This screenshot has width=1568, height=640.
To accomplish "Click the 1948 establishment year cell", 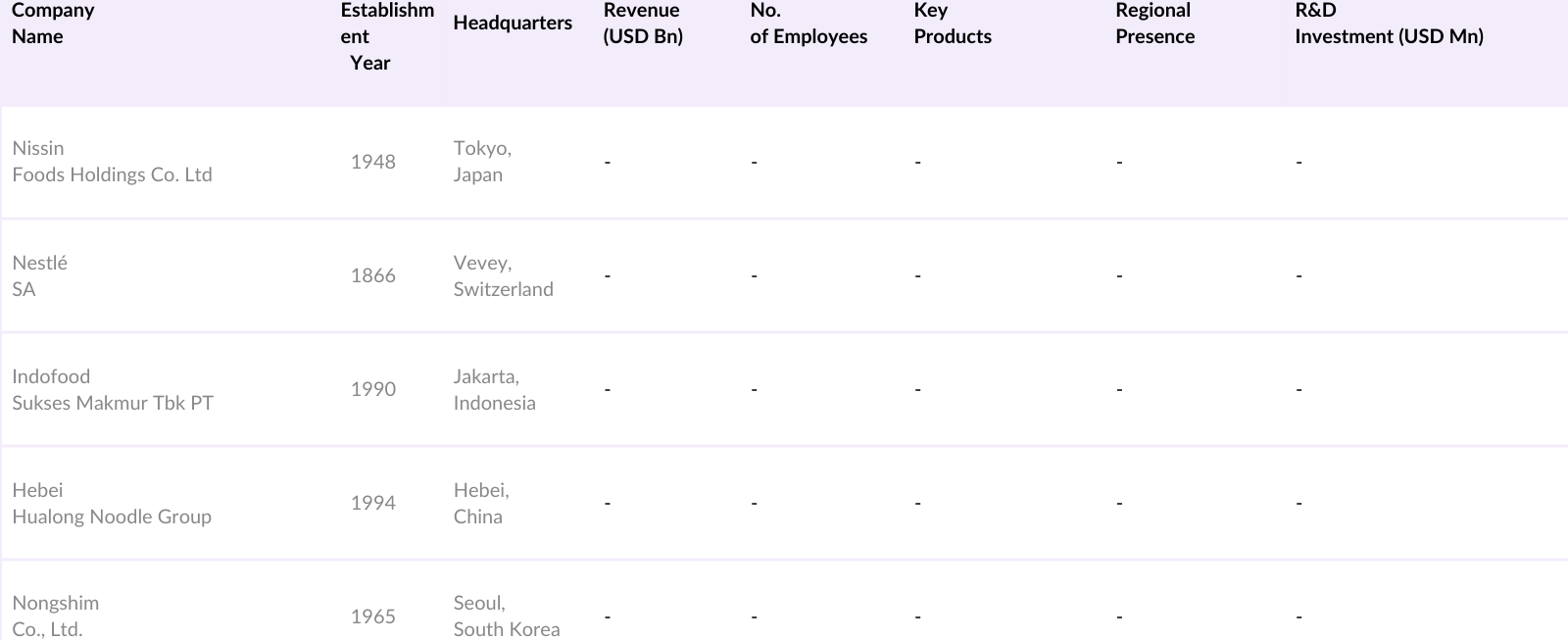I will pos(372,162).
